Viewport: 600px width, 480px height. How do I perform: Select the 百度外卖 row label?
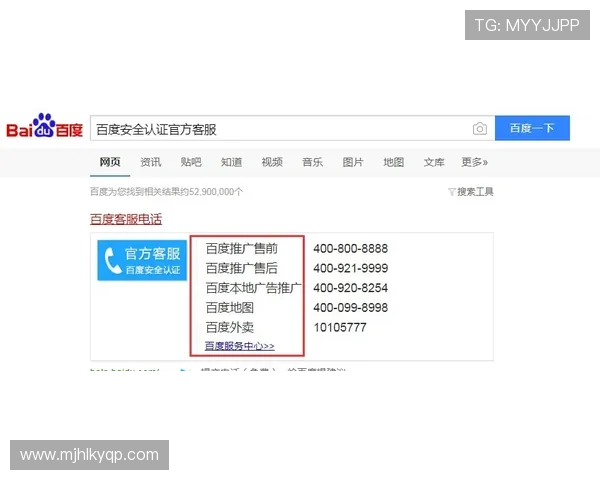point(230,328)
